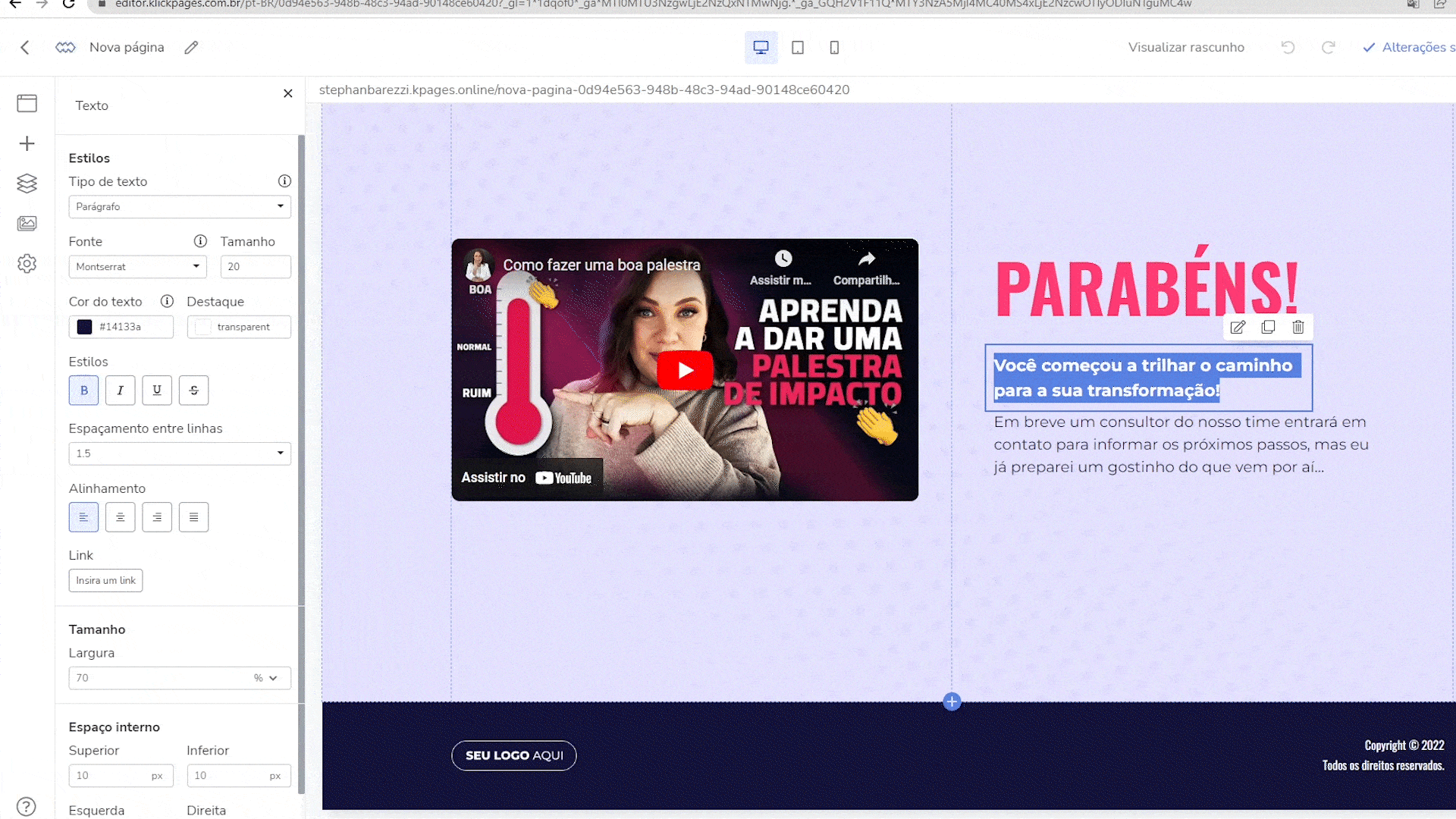Click Visualizar rascunho
Viewport: 1456px width, 819px height.
pyautogui.click(x=1186, y=47)
